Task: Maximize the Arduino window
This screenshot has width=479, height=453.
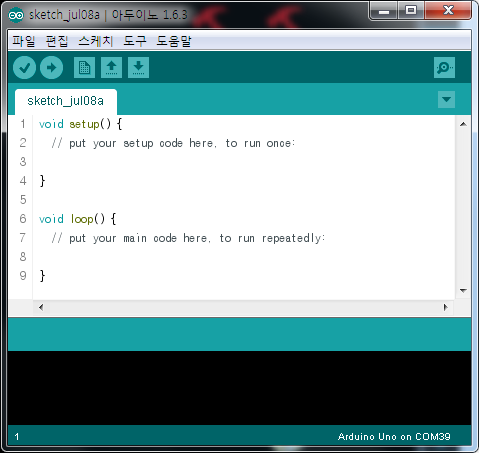Action: pyautogui.click(x=411, y=11)
